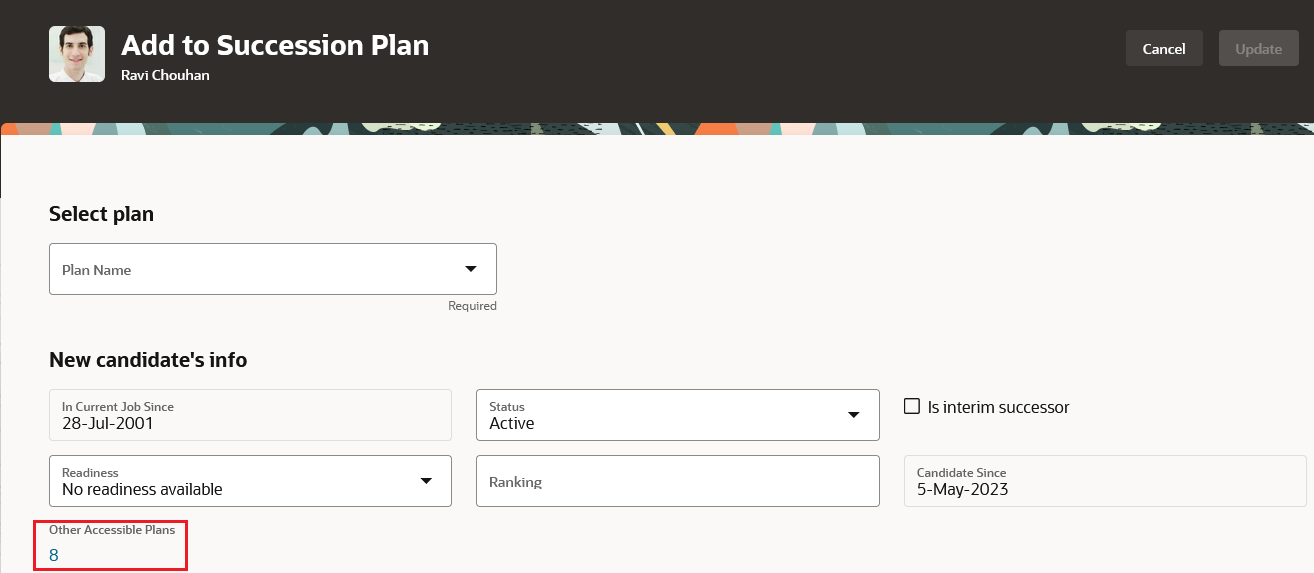
Task: Expand the Readiness dropdown arrow
Action: [426, 481]
